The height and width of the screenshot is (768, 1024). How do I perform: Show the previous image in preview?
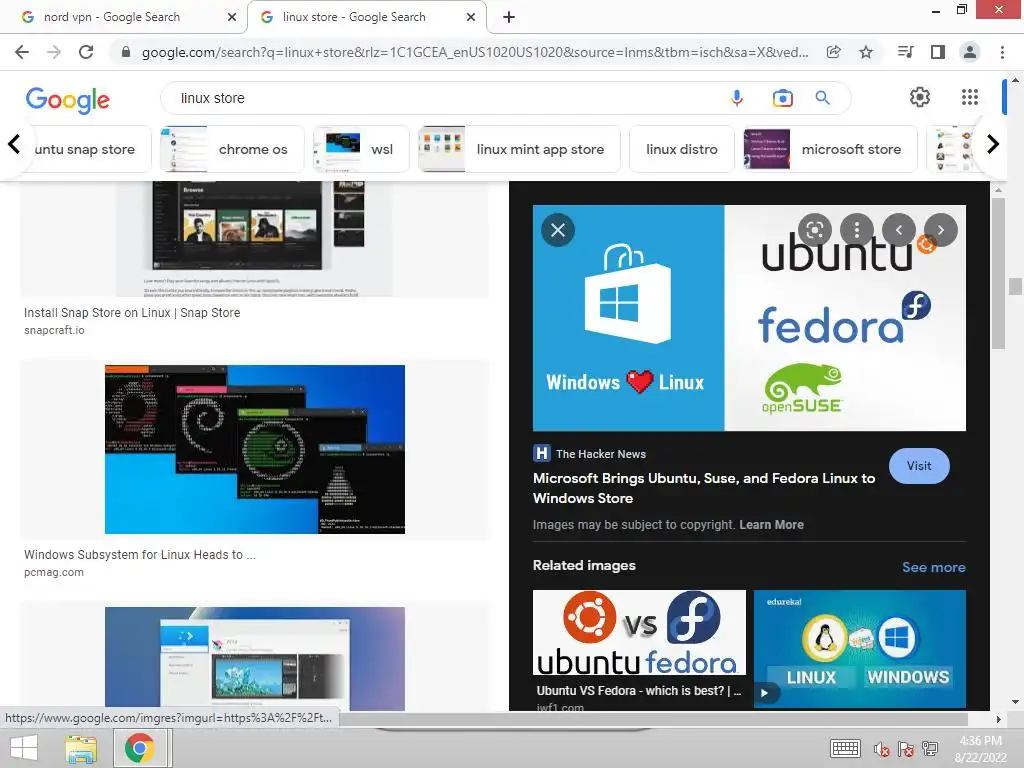pyautogui.click(x=899, y=230)
